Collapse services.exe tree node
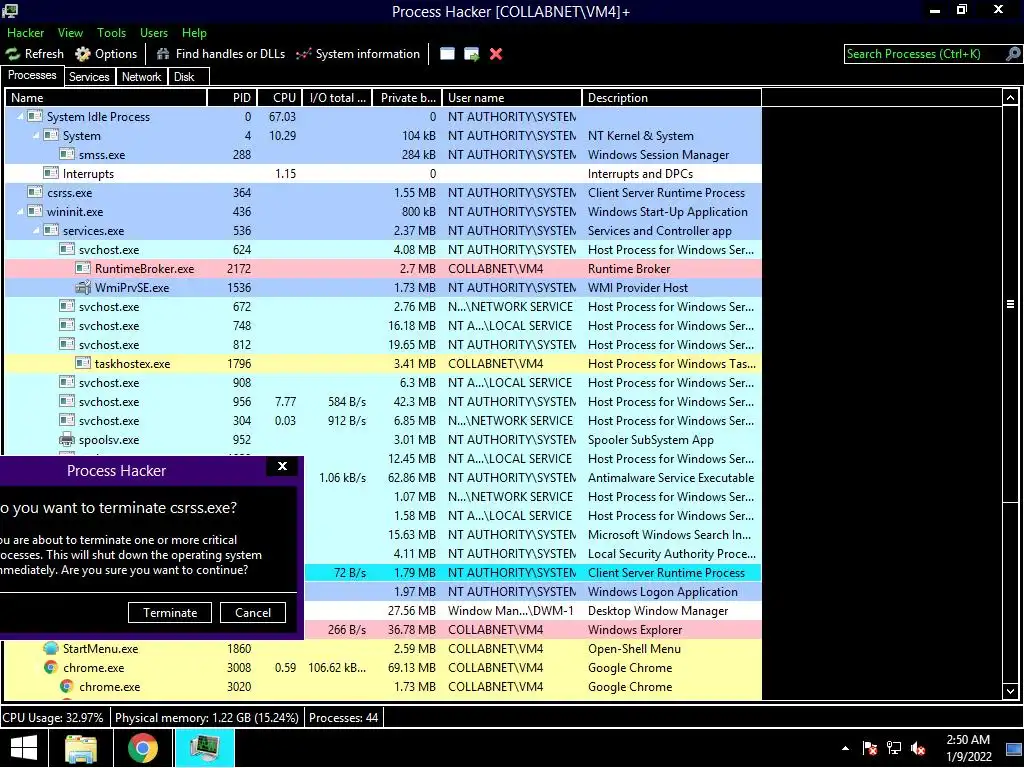The height and width of the screenshot is (768, 1024). [37, 231]
